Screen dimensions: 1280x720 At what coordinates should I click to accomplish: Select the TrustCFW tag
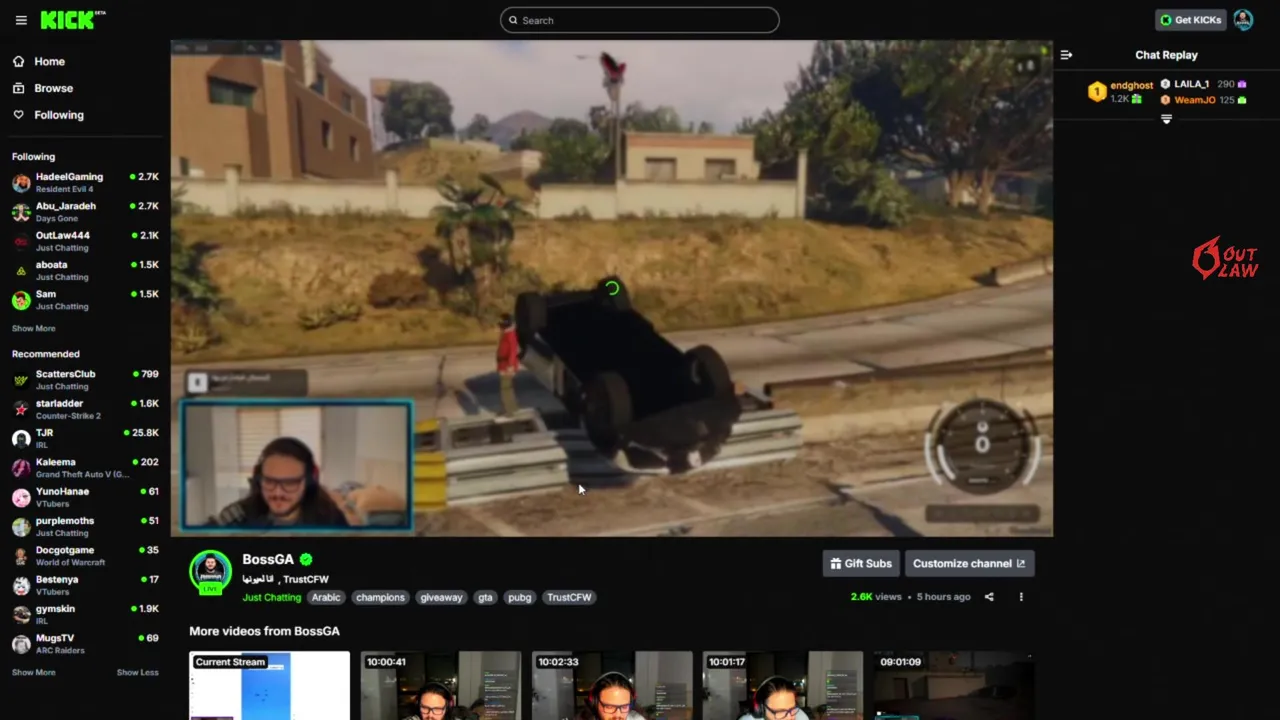pos(569,598)
